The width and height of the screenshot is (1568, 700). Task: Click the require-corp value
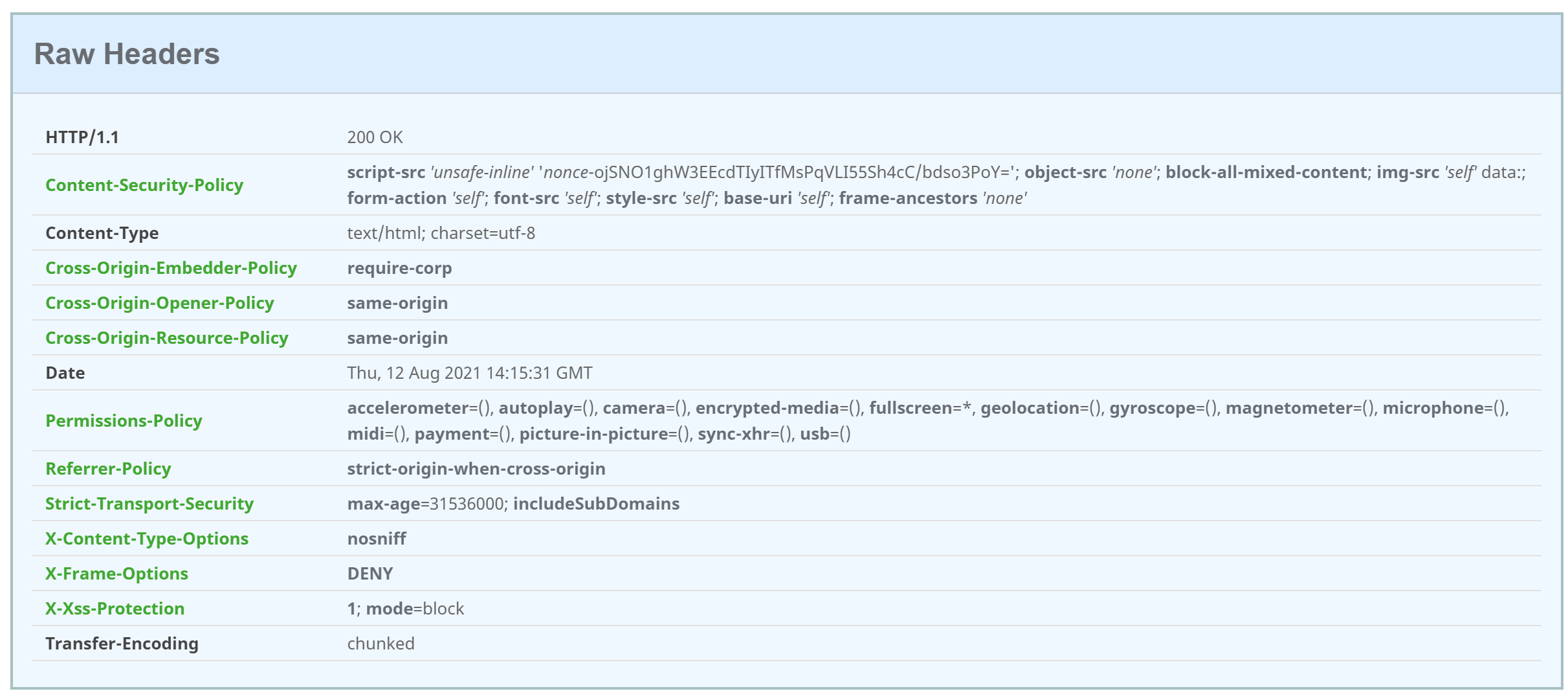(x=399, y=268)
